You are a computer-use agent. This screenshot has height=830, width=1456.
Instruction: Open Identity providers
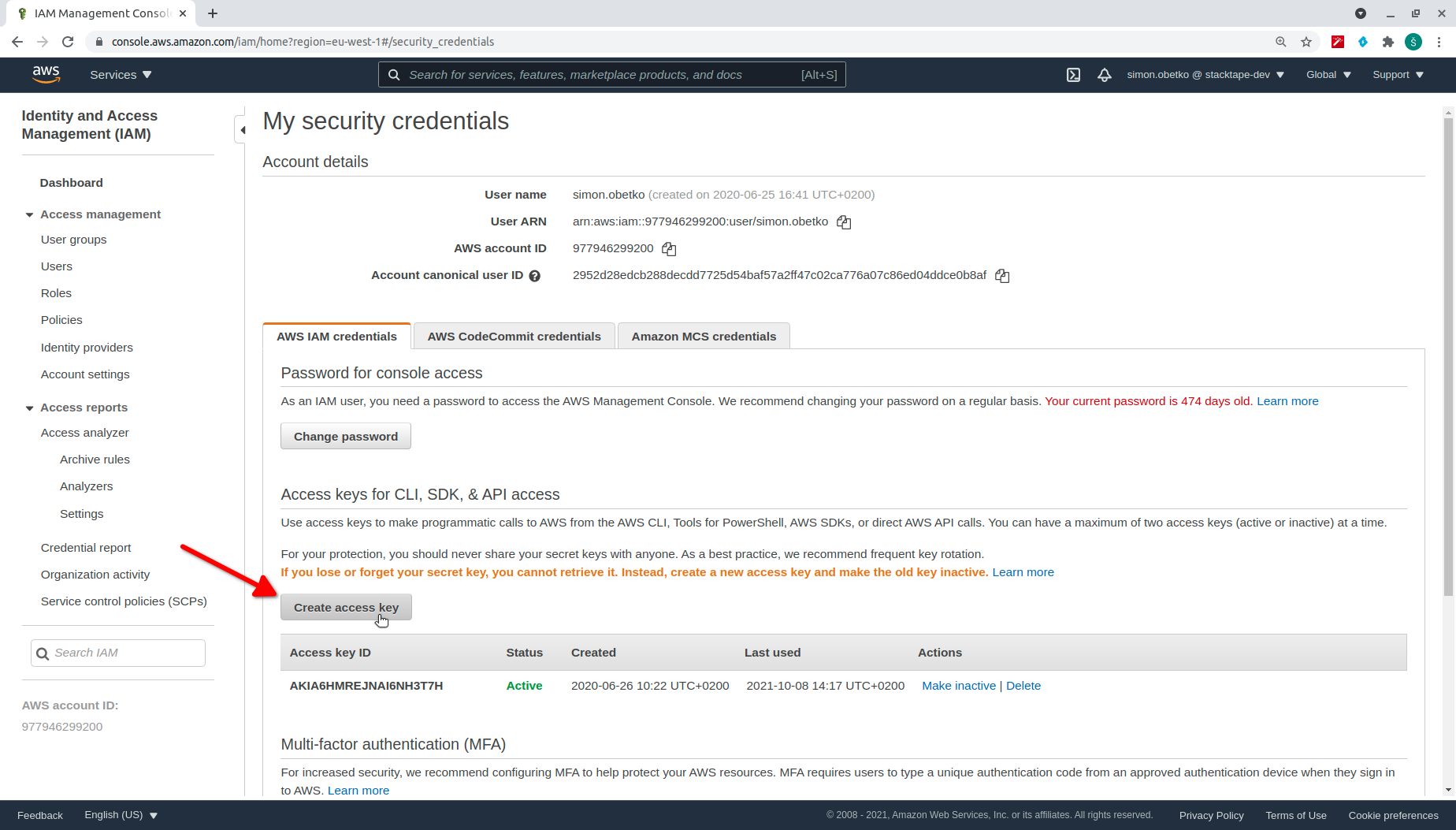(x=87, y=348)
